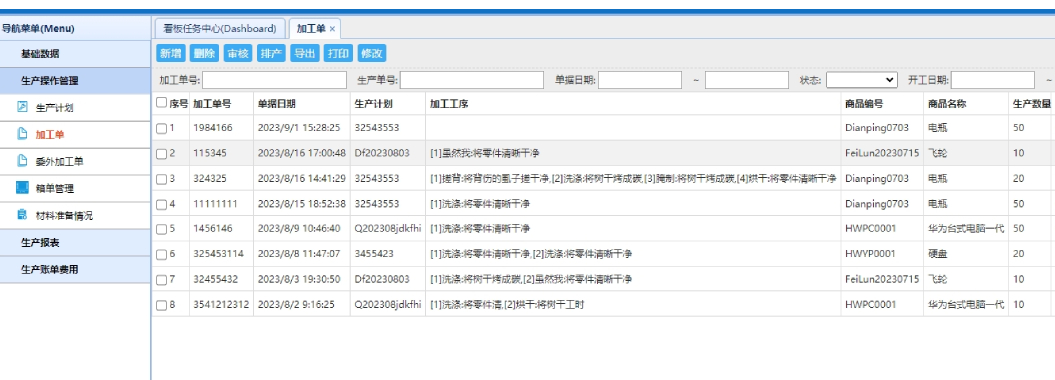1055x380 pixels.
Task: Switch to 看板任务中心(Dashboard) tab
Action: [x=220, y=28]
